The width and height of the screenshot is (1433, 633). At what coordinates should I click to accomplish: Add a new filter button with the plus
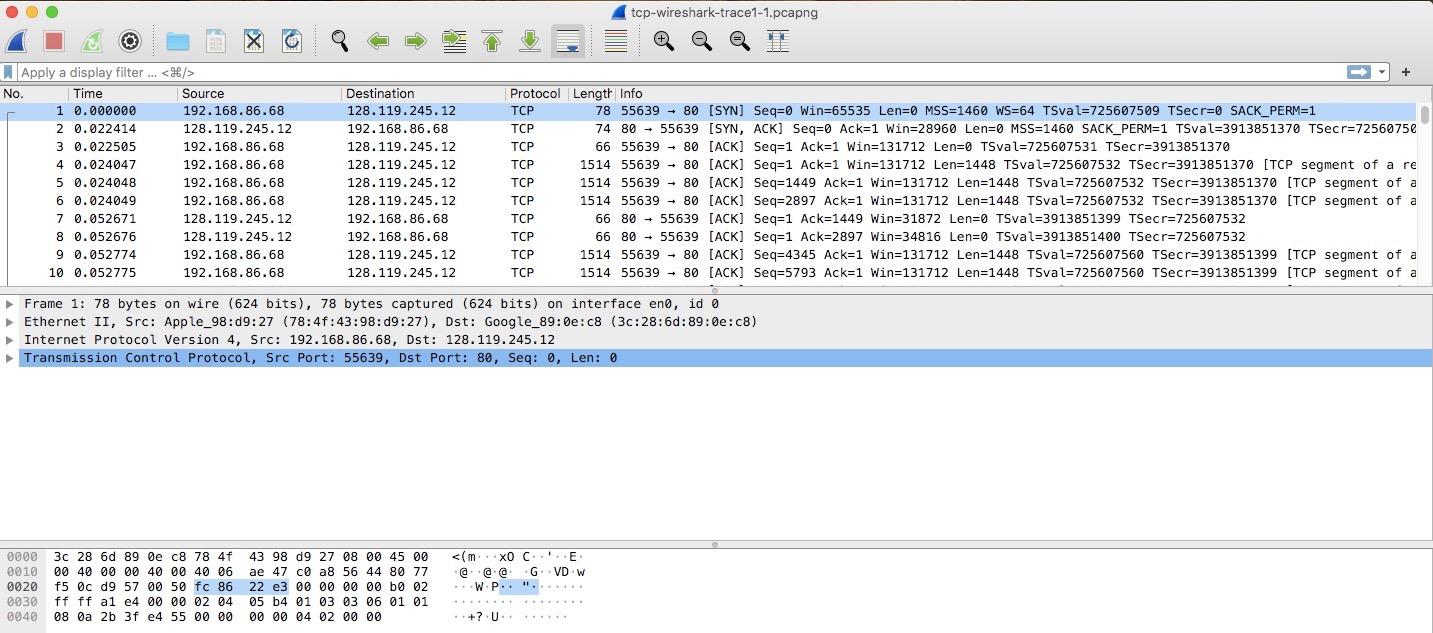1405,71
